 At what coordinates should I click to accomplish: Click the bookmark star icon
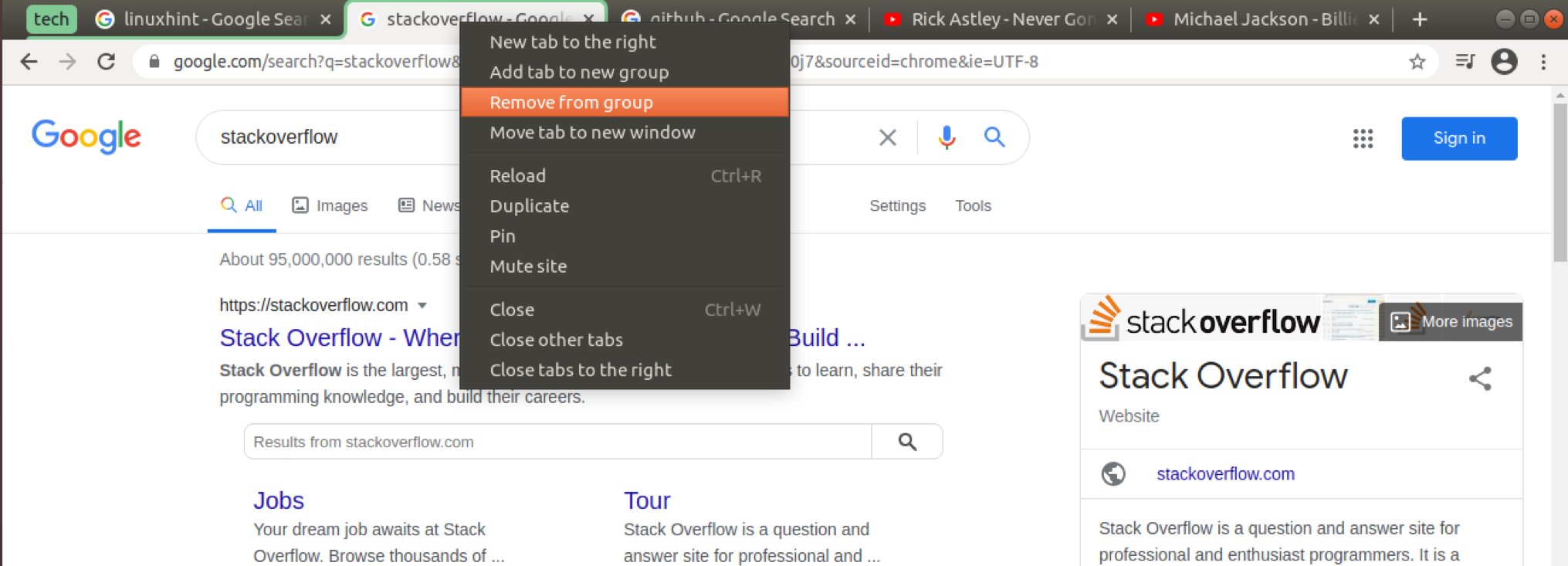tap(1417, 62)
